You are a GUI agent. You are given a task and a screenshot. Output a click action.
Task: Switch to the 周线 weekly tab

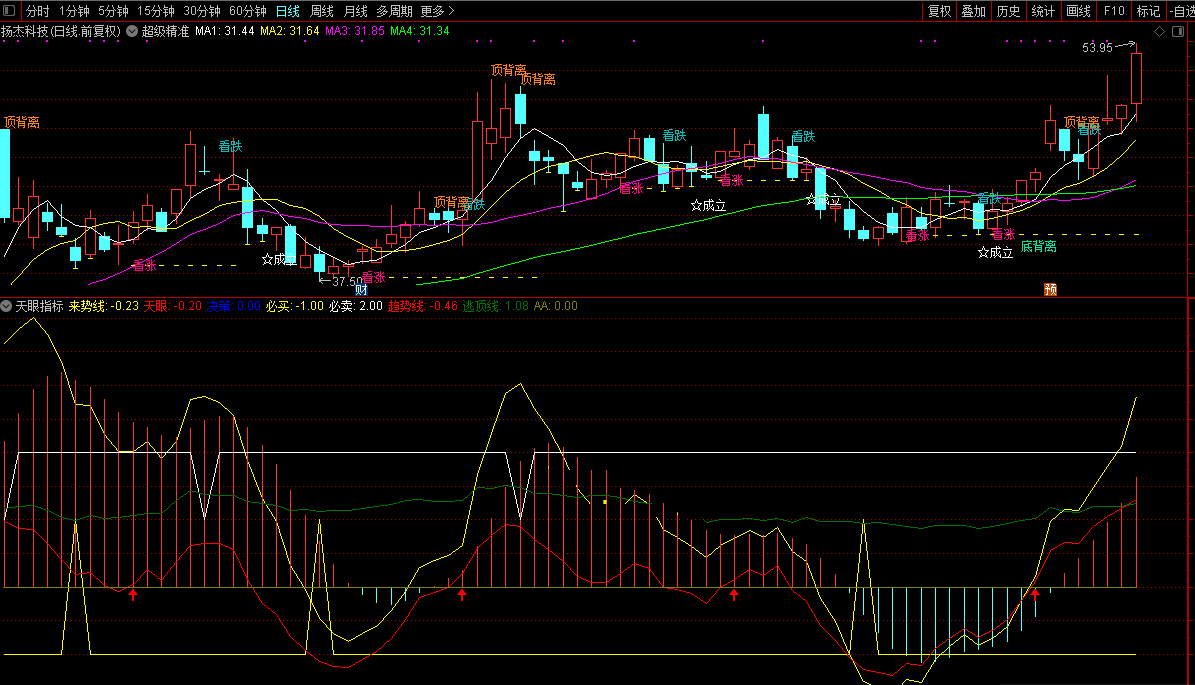[x=322, y=11]
